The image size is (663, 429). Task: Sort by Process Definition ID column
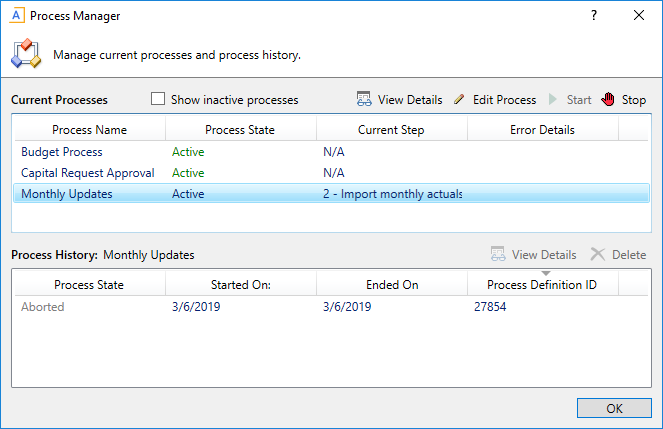tap(542, 285)
